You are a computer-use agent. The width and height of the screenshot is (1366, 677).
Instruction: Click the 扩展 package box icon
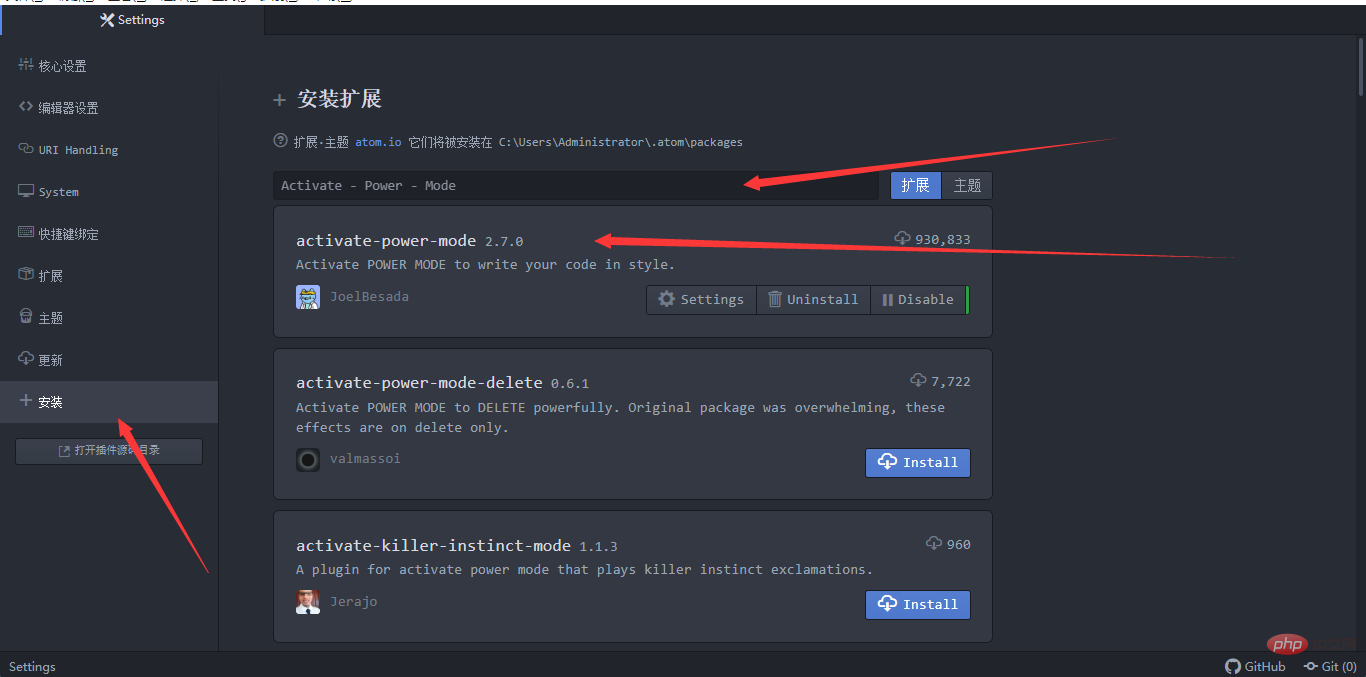click(x=26, y=275)
